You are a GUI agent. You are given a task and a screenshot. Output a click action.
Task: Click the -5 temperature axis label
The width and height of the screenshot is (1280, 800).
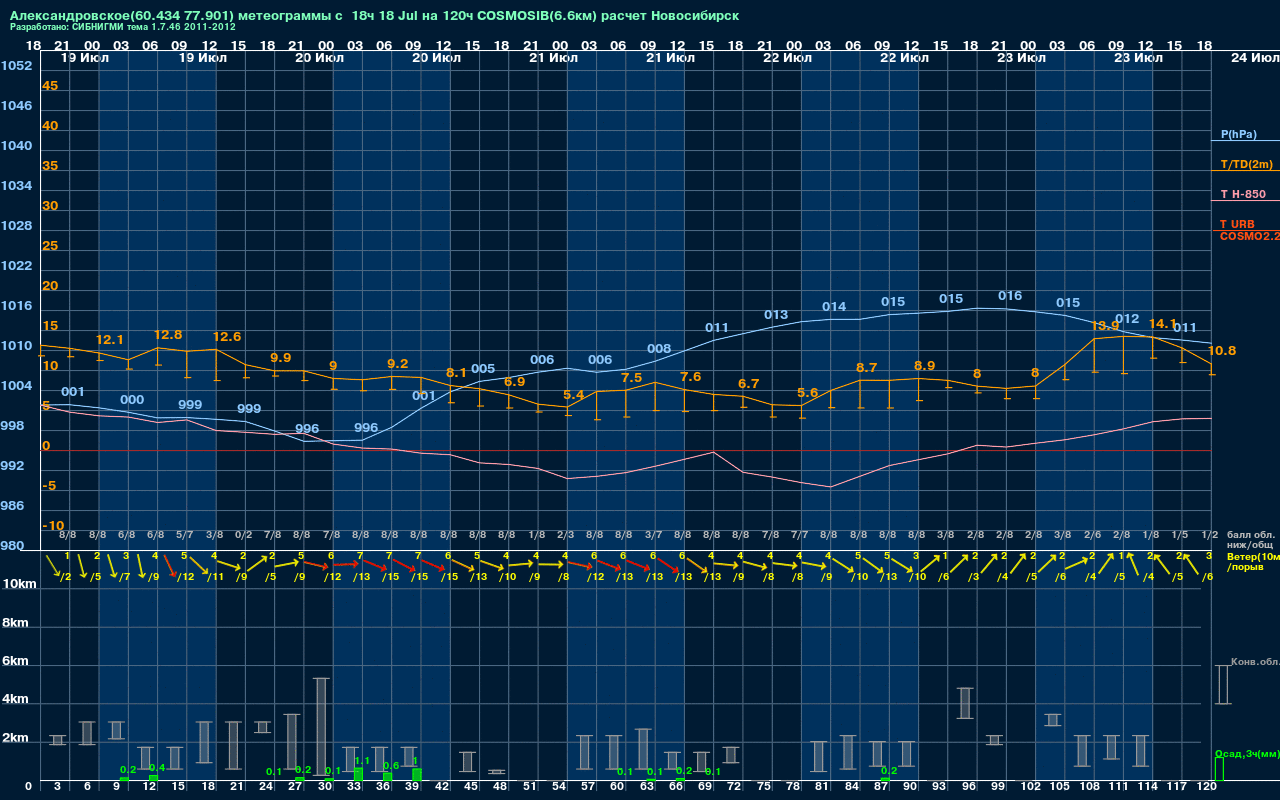click(50, 486)
